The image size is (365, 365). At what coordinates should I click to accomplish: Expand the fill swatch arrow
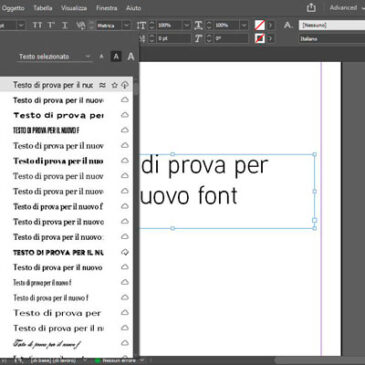click(270, 25)
